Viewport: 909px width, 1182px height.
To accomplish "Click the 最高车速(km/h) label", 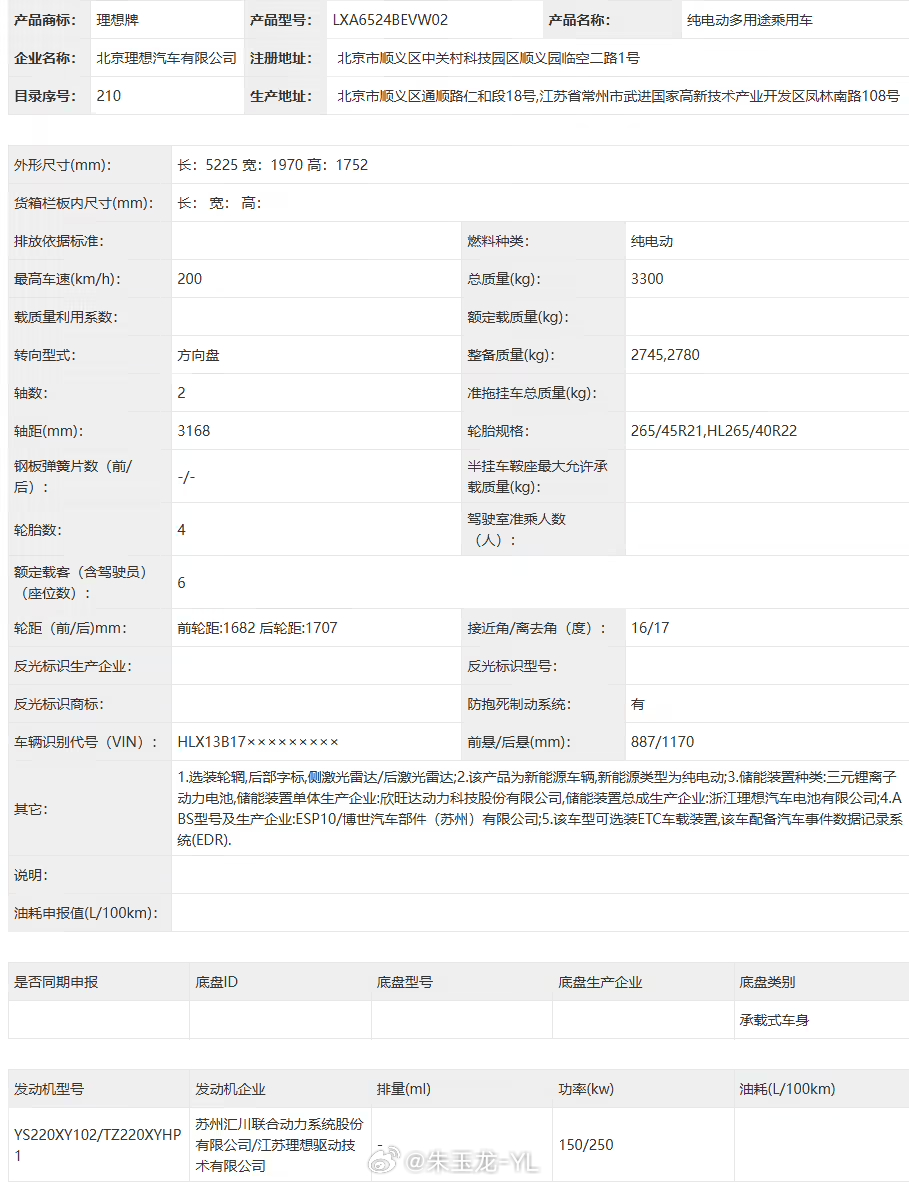I will click(67, 279).
